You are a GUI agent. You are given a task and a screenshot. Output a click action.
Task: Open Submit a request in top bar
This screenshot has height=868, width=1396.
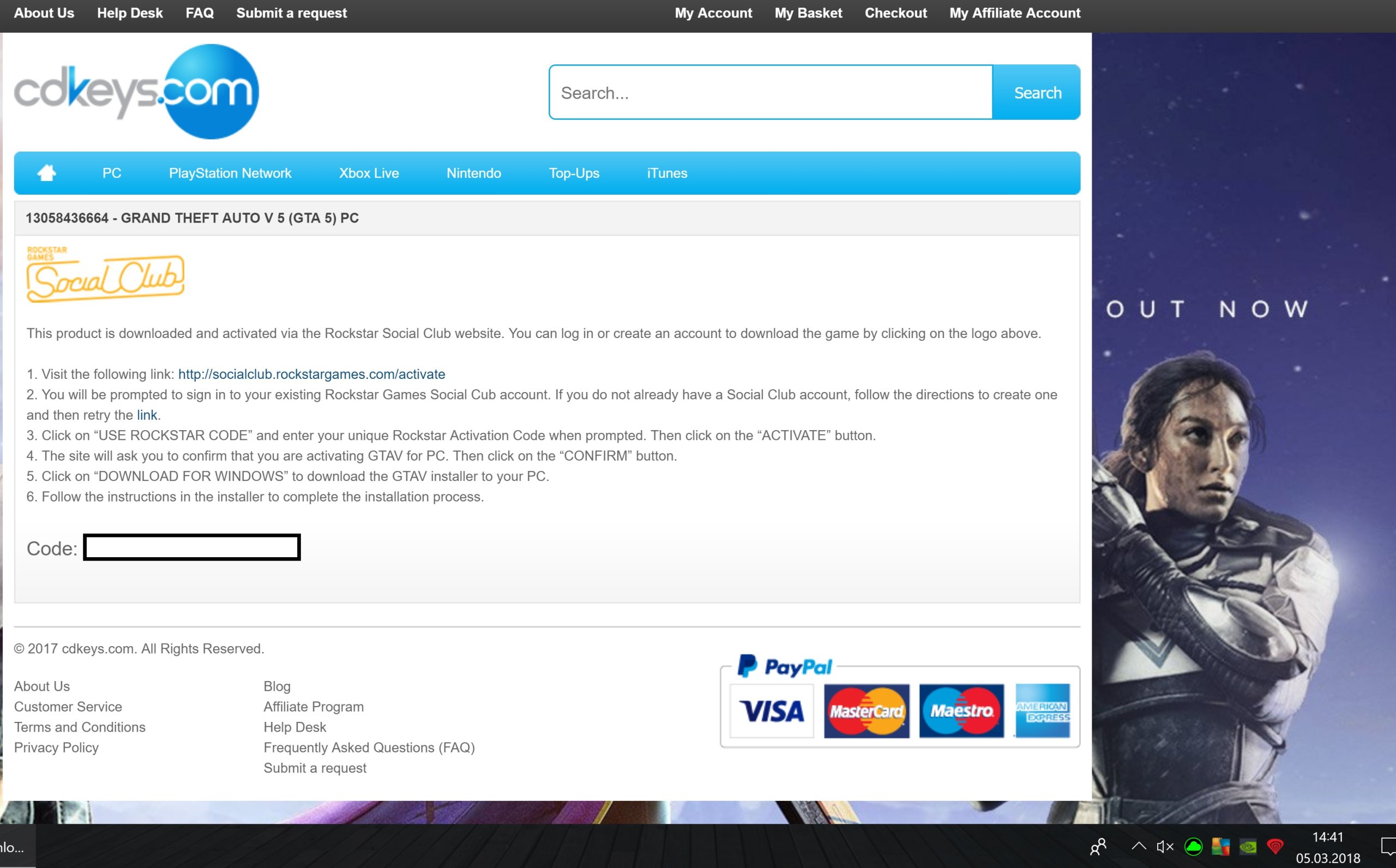click(292, 13)
